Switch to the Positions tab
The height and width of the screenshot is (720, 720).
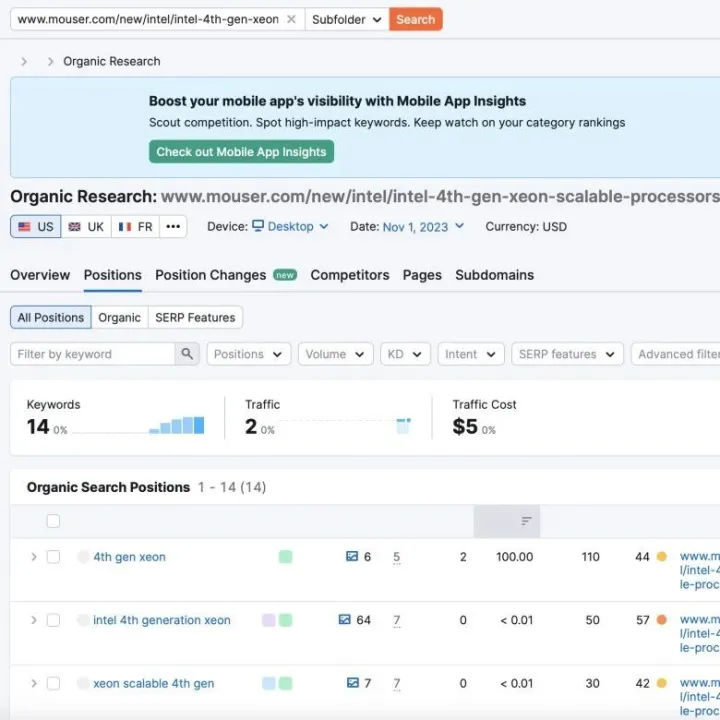(112, 275)
